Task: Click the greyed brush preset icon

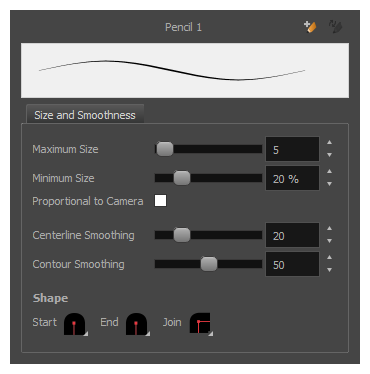Action: click(335, 27)
